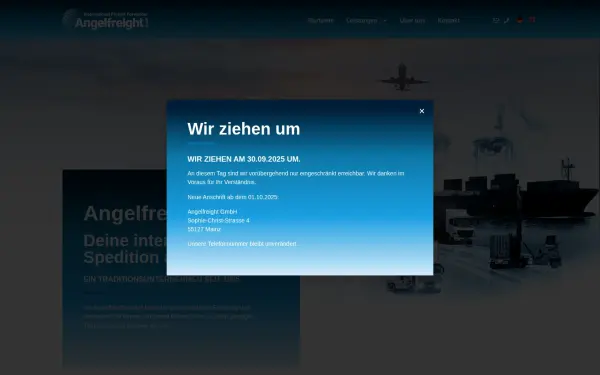Open the Über uns menu item
The height and width of the screenshot is (375, 600).
tap(412, 20)
